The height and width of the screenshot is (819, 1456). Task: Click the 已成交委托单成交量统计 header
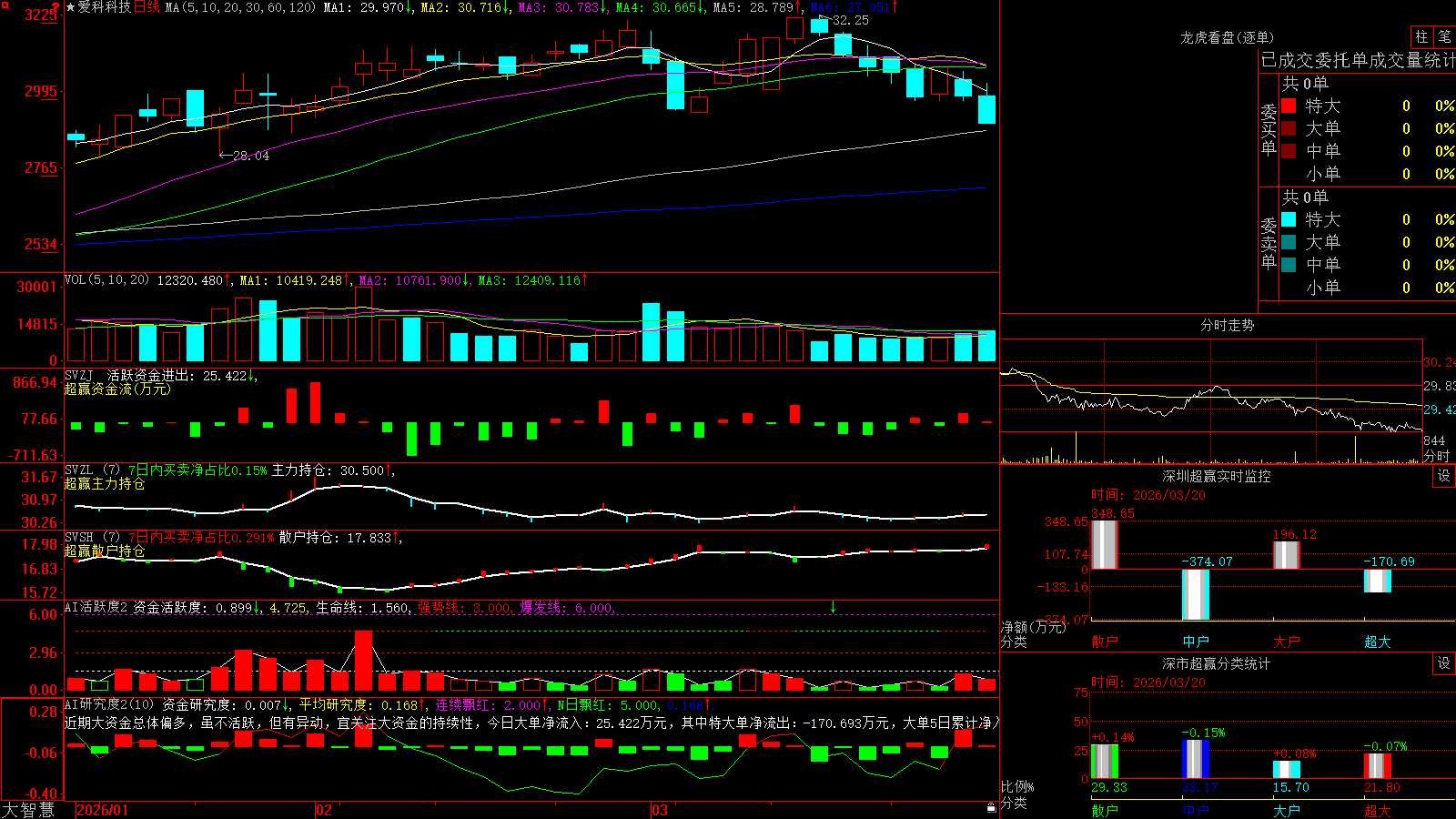click(1358, 60)
